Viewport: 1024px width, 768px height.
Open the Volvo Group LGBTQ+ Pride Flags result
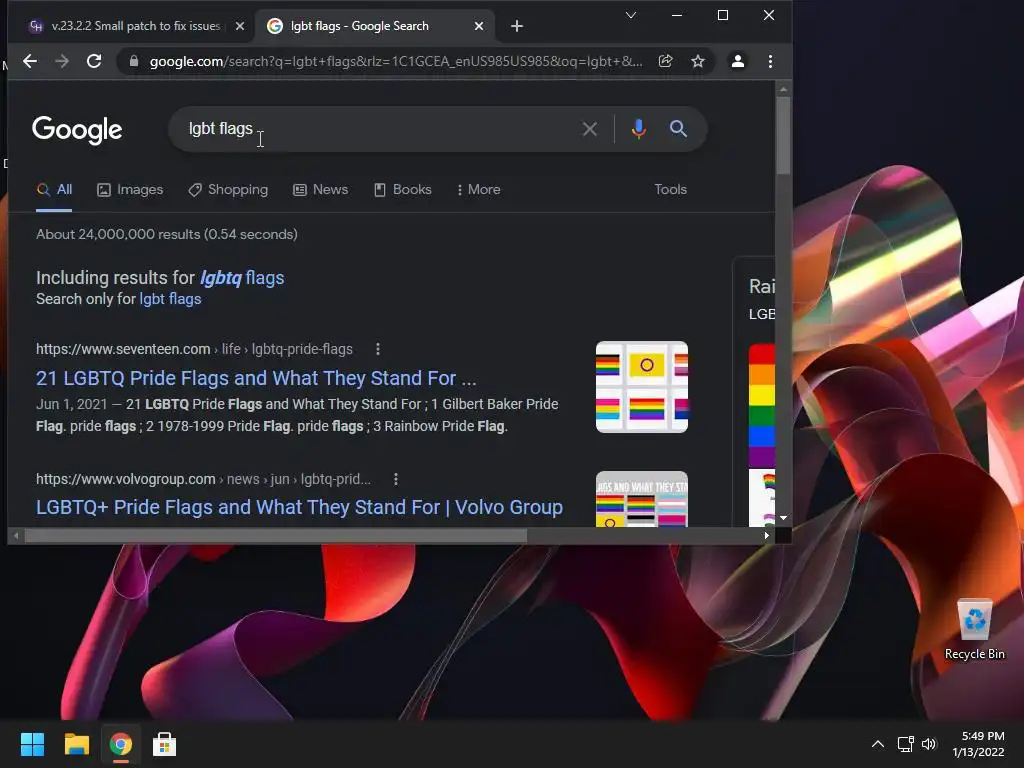pyautogui.click(x=299, y=507)
